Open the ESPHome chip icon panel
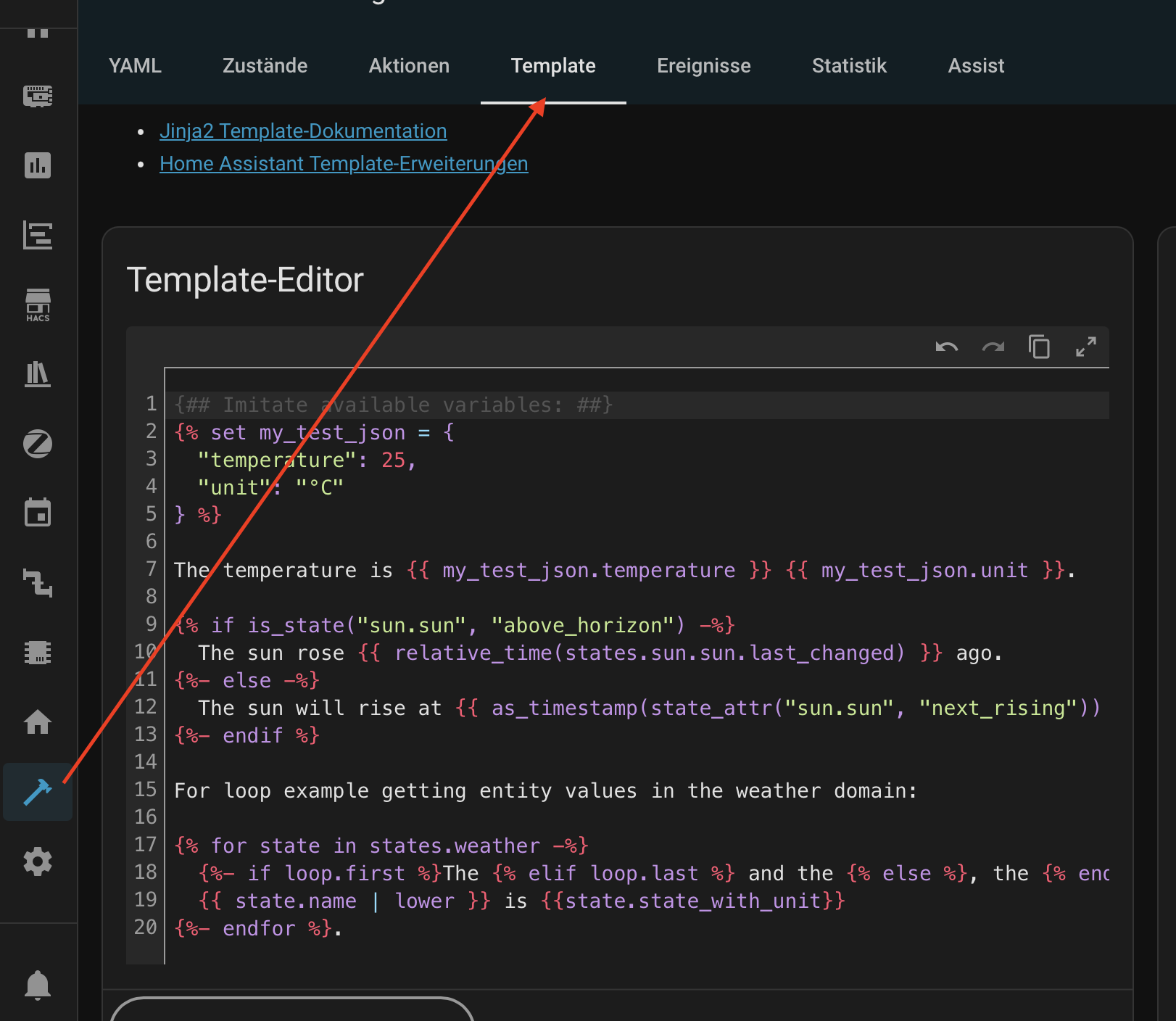The image size is (1176, 1021). (38, 652)
